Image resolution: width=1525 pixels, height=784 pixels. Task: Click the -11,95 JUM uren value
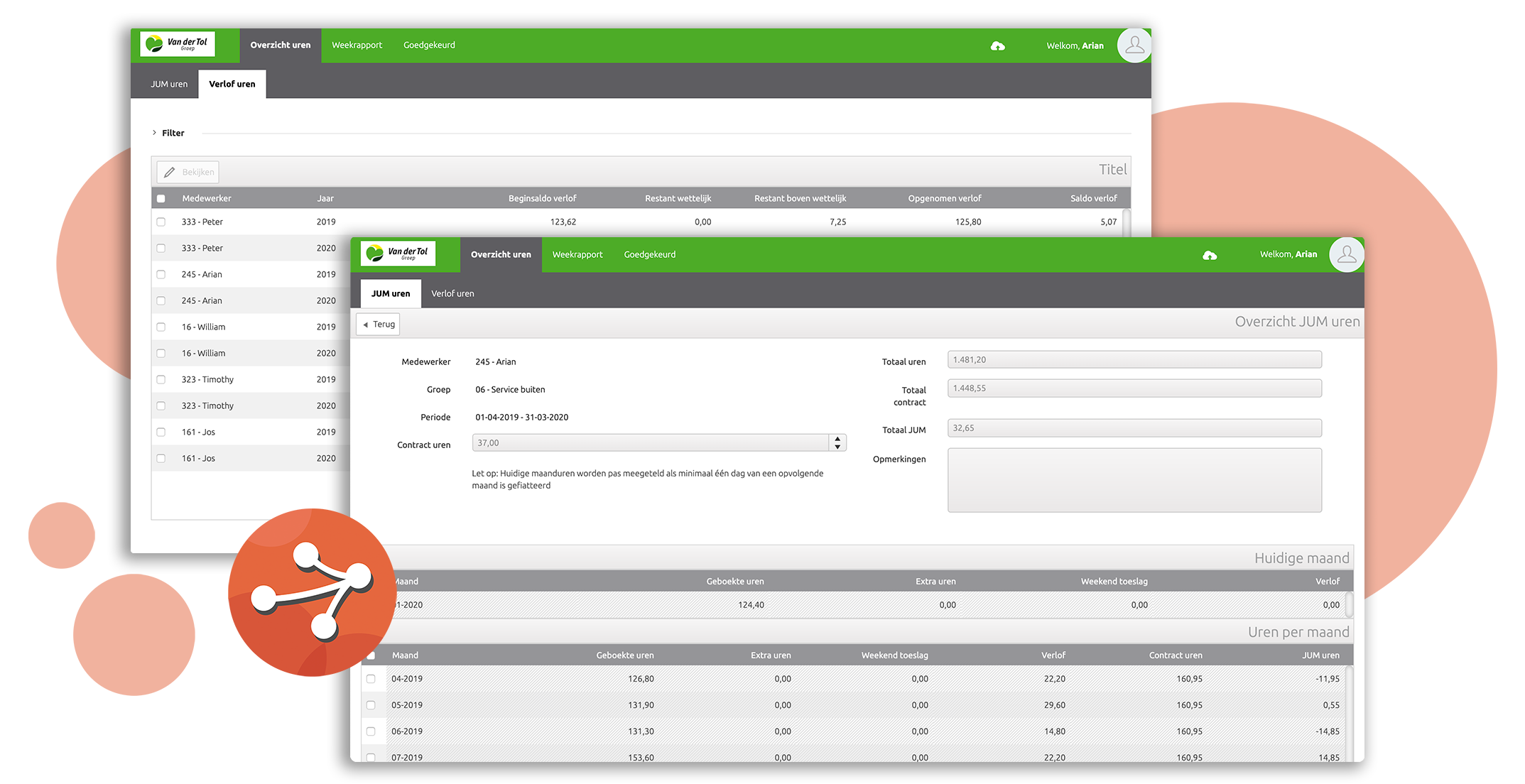click(x=1327, y=679)
